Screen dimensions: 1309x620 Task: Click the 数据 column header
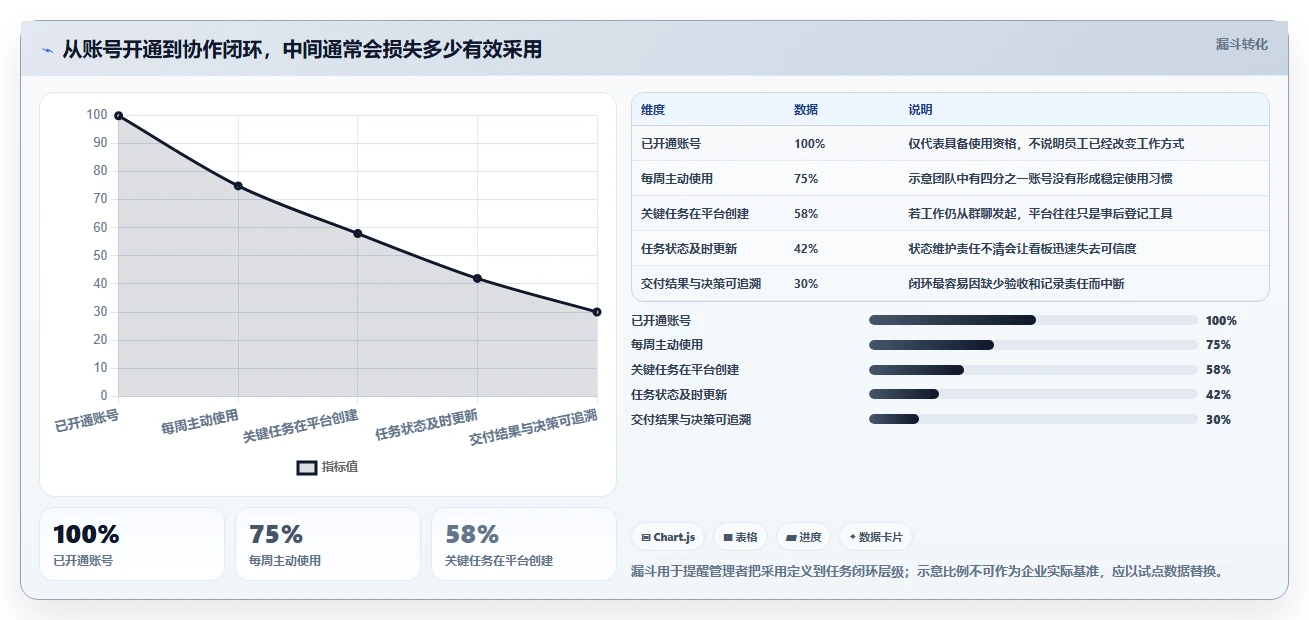point(806,110)
